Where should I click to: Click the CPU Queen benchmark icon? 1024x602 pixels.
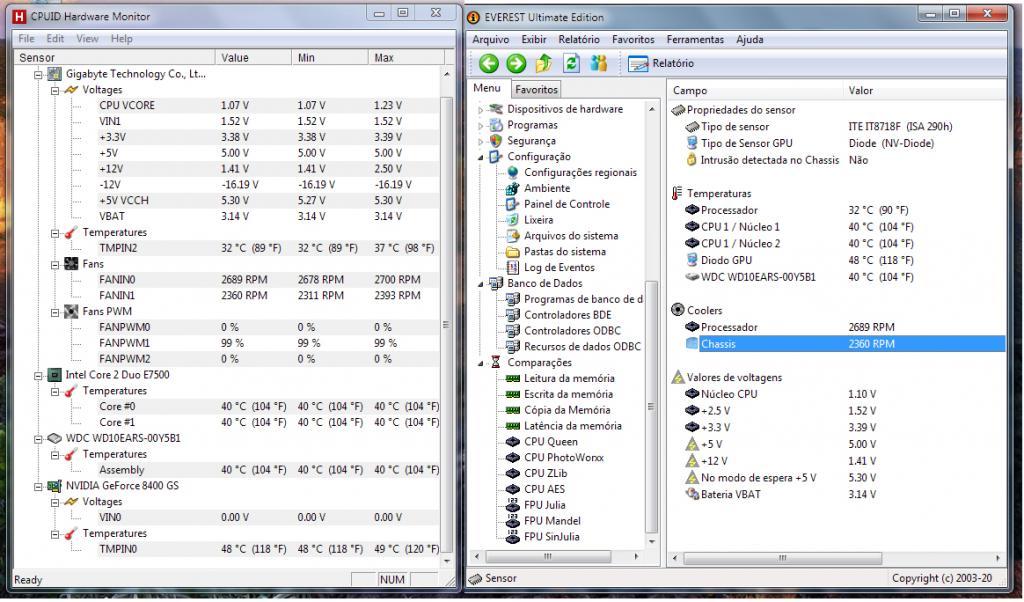(513, 441)
